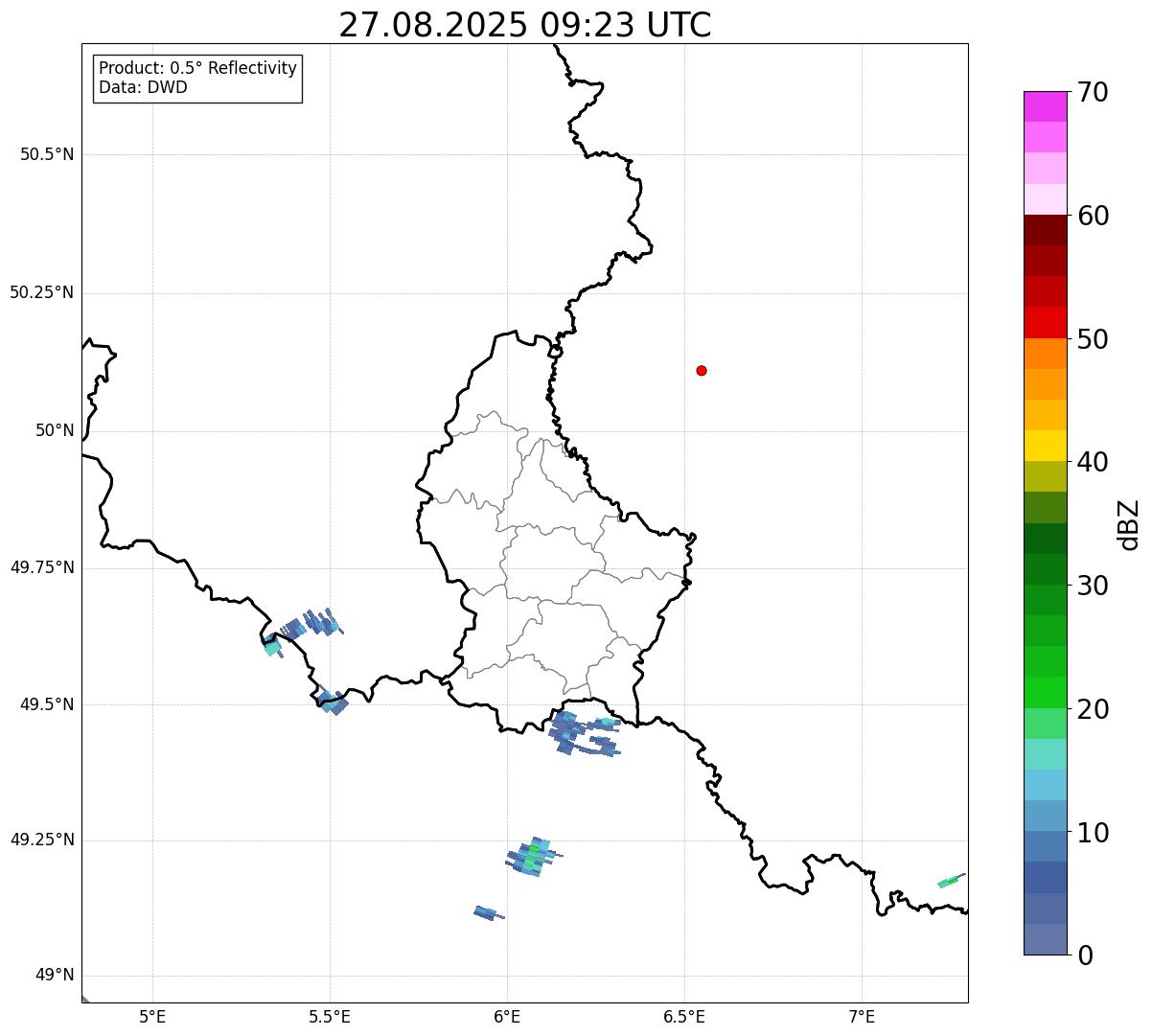This screenshot has width=1152, height=1036.
Task: Click the longitude label "7°E"
Action: click(x=862, y=1016)
